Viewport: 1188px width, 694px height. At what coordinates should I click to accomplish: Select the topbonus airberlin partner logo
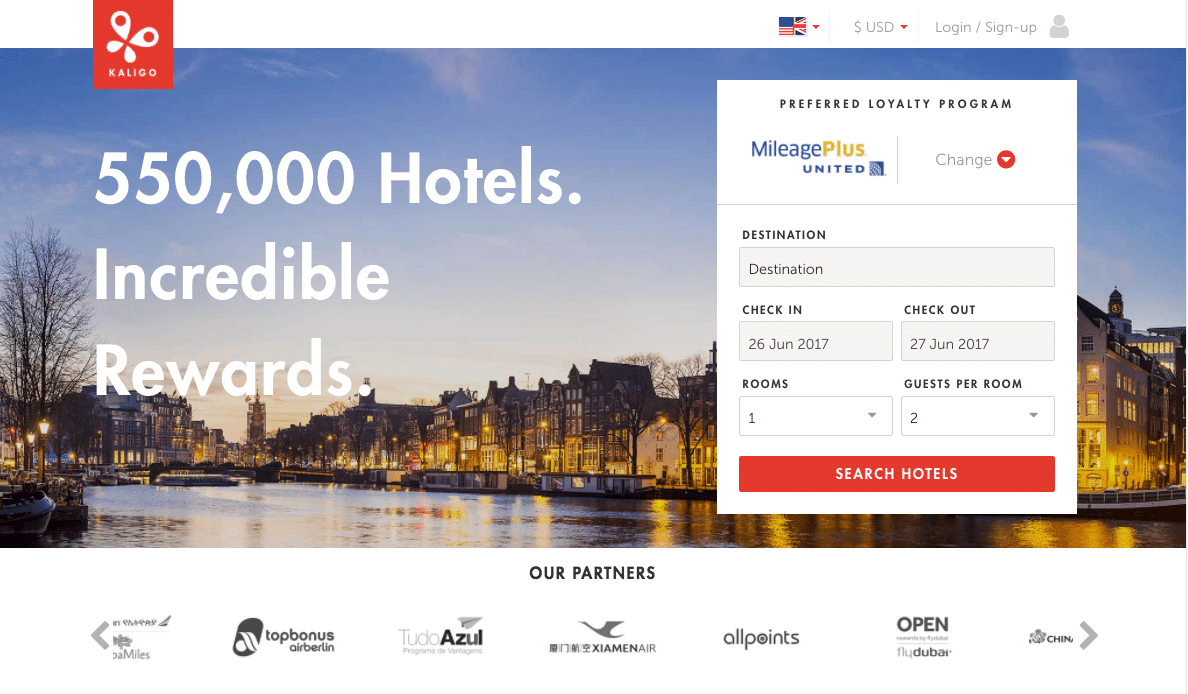283,637
